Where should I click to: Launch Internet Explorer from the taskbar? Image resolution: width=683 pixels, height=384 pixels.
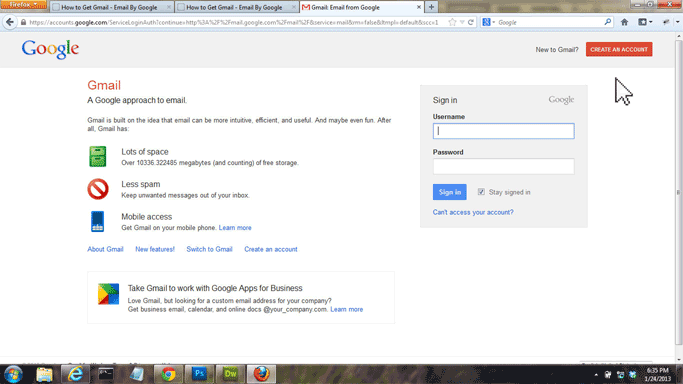coord(75,374)
